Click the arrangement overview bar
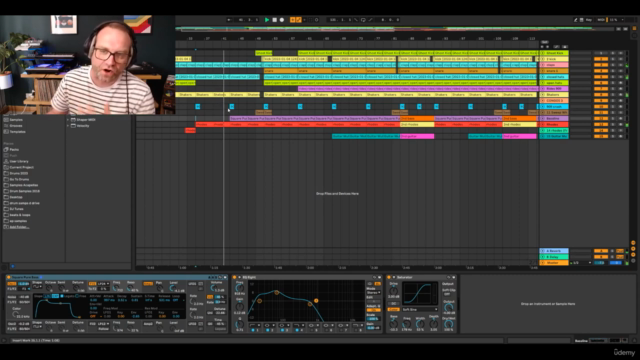Viewport: 640px width, 360px height. 395,29
